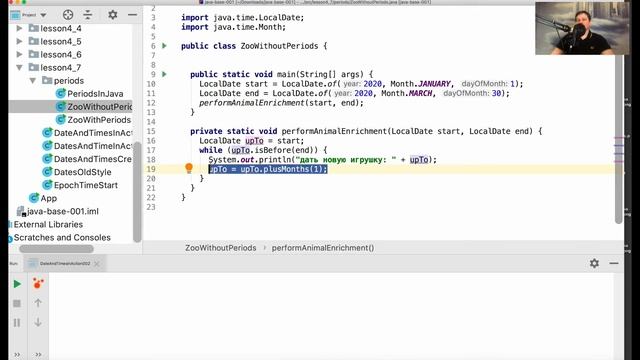640x360 pixels.
Task: Click line number 19 in gutter
Action: [151, 169]
